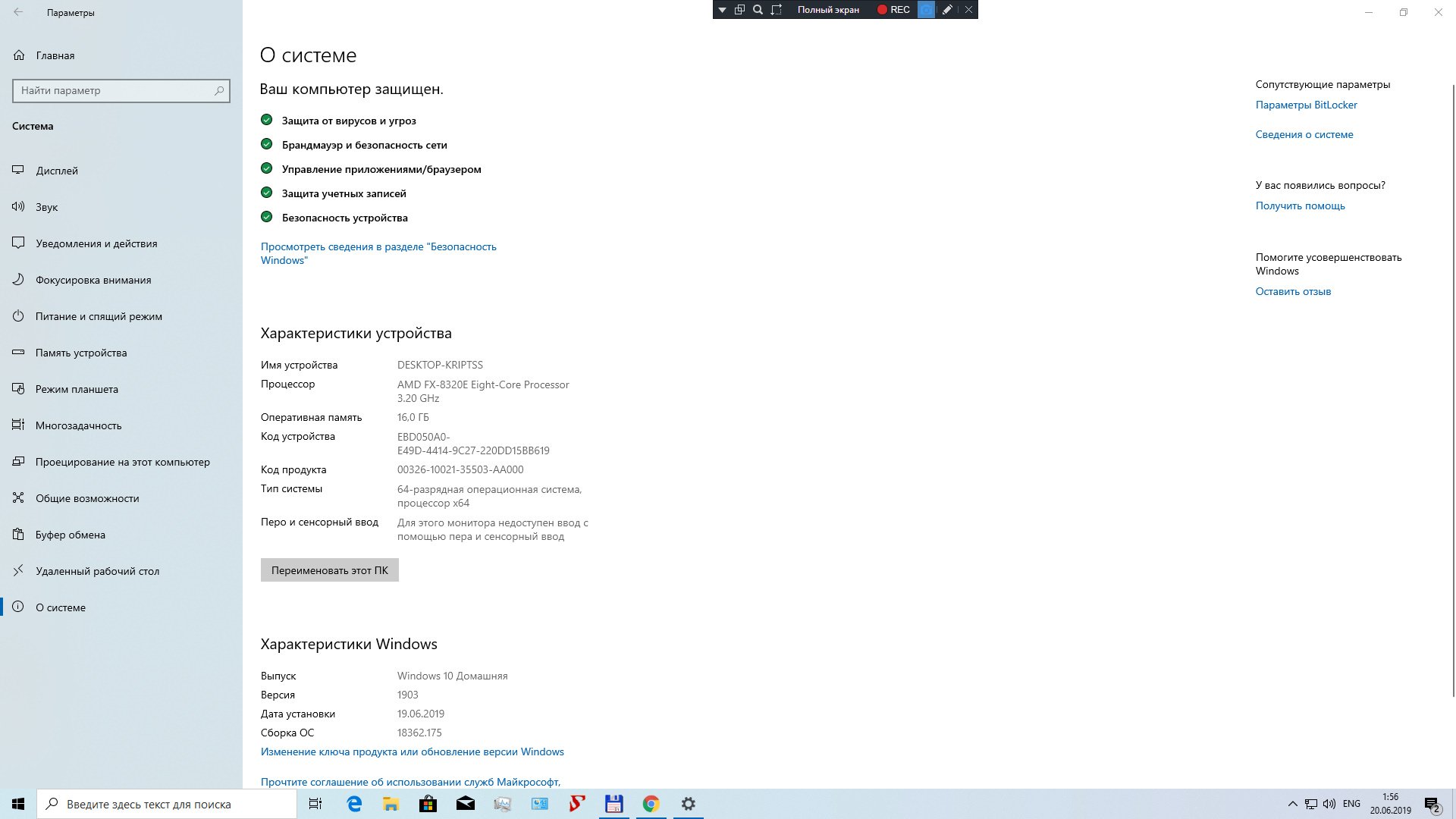
Task: Go to Фокусировка внимания section
Action: click(x=93, y=280)
